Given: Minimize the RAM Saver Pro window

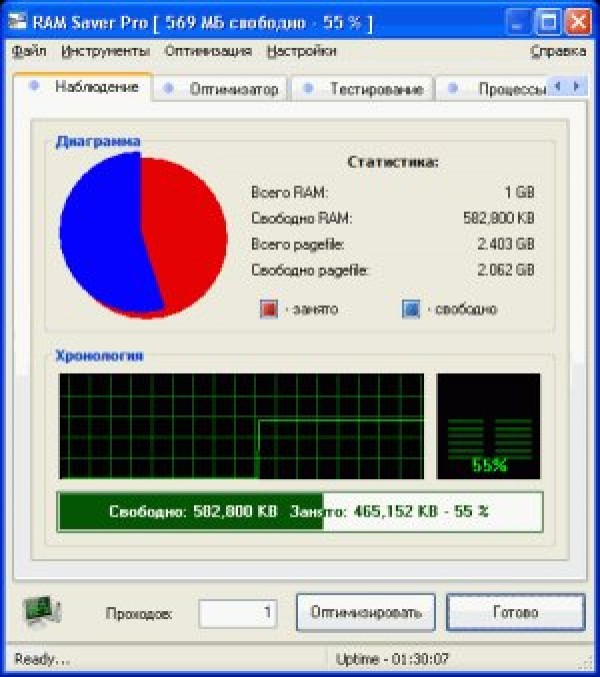Looking at the screenshot, I should (518, 21).
